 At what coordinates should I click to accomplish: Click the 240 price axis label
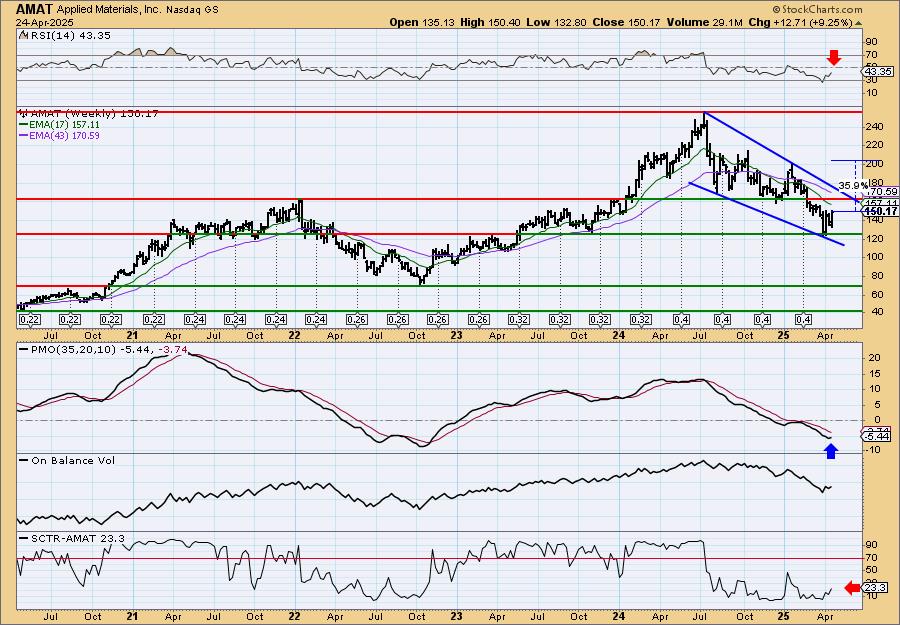coord(874,127)
